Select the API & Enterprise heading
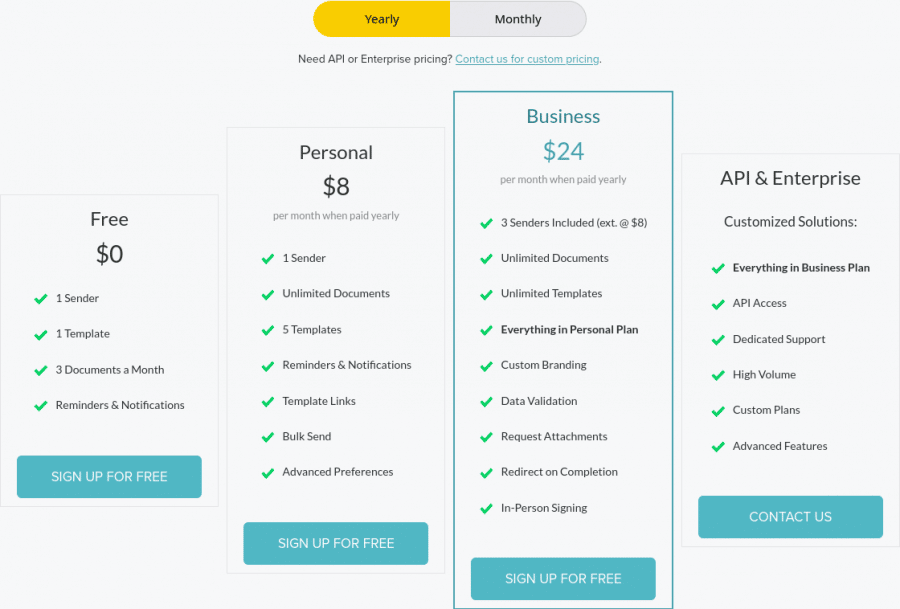Viewport: 900px width, 609px height. [790, 178]
